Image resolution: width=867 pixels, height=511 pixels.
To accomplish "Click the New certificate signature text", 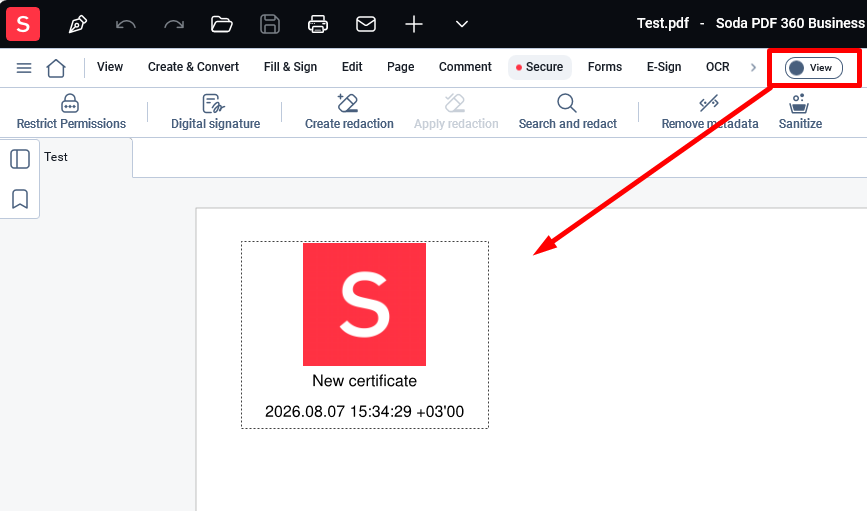I will click(364, 380).
